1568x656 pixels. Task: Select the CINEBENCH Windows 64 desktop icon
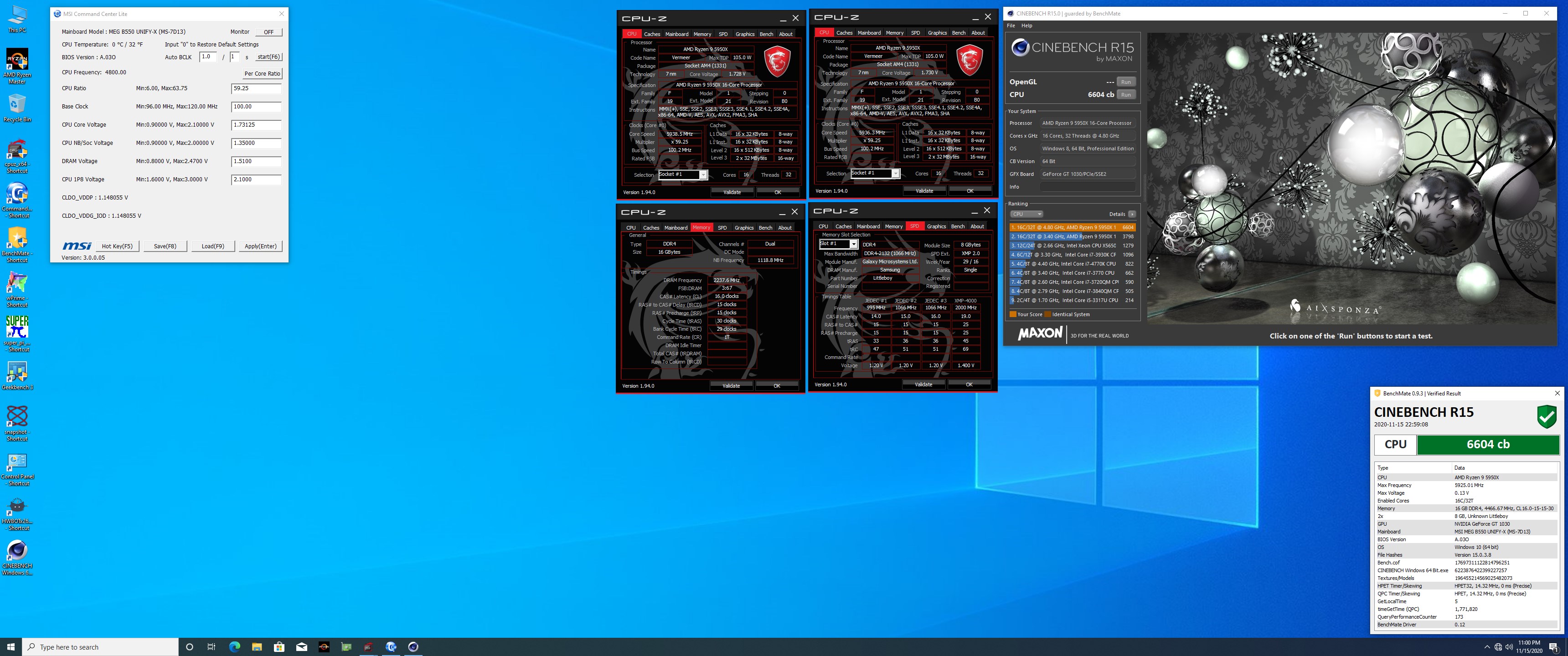tap(17, 558)
